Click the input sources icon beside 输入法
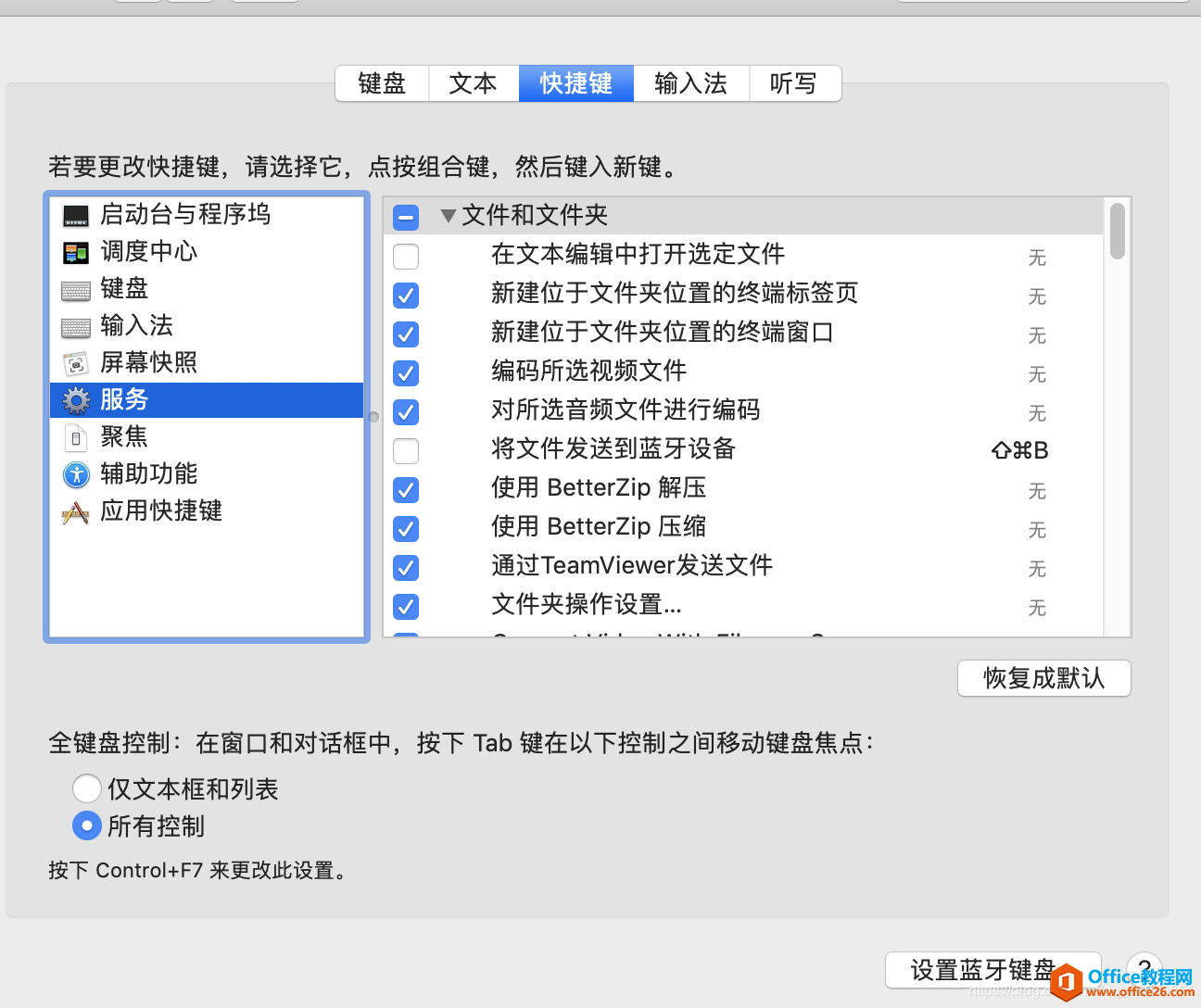1201x1008 pixels. click(76, 328)
